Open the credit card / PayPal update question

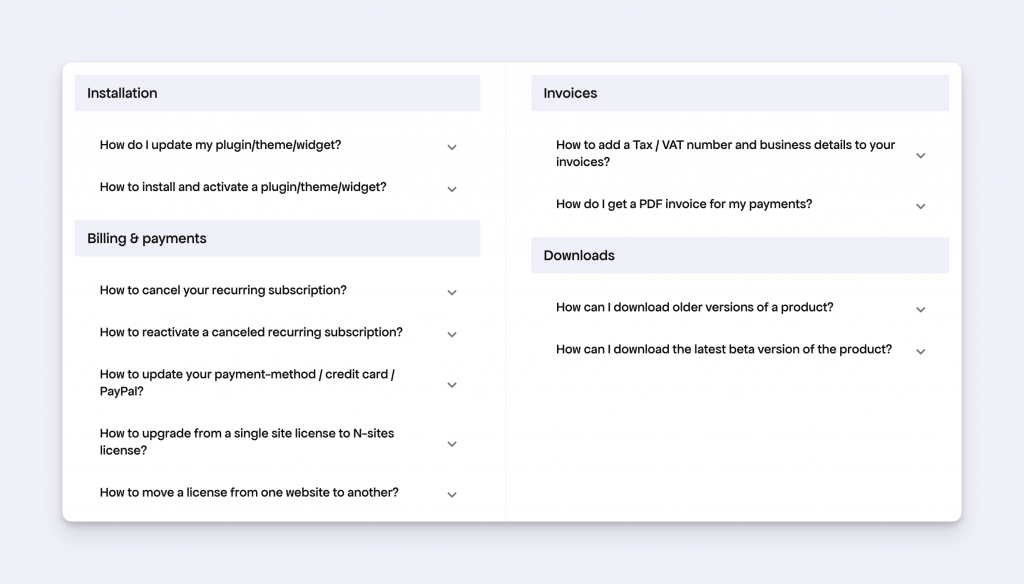point(246,382)
